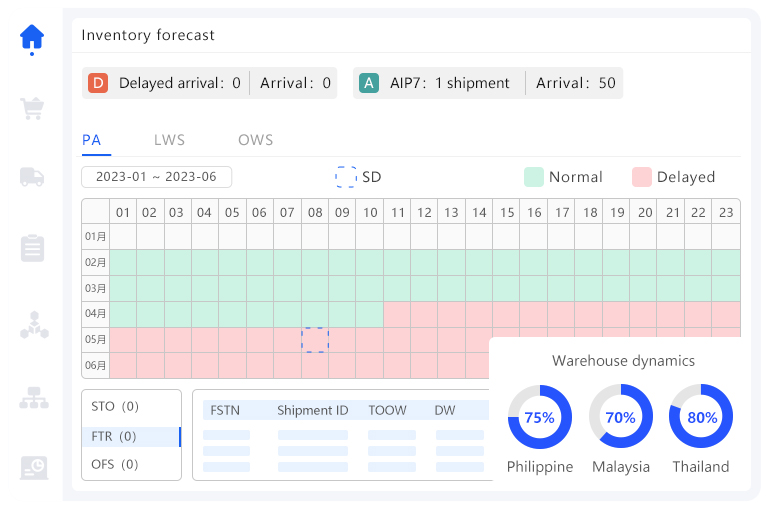Open the 2023-01 ~ 2023-06 date range picker

tap(156, 177)
